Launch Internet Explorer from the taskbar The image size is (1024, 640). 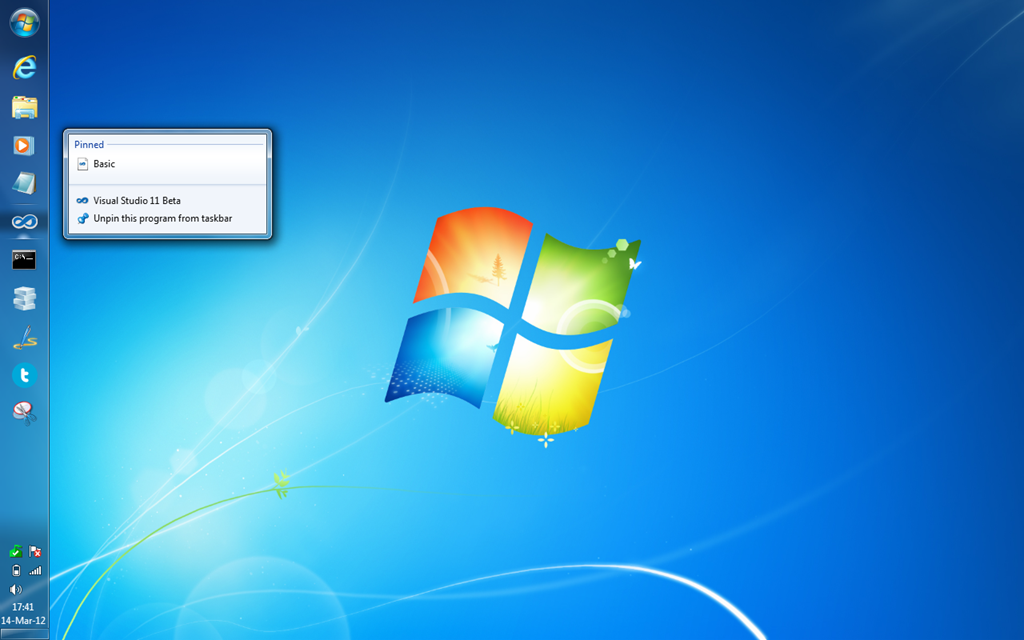click(x=24, y=67)
